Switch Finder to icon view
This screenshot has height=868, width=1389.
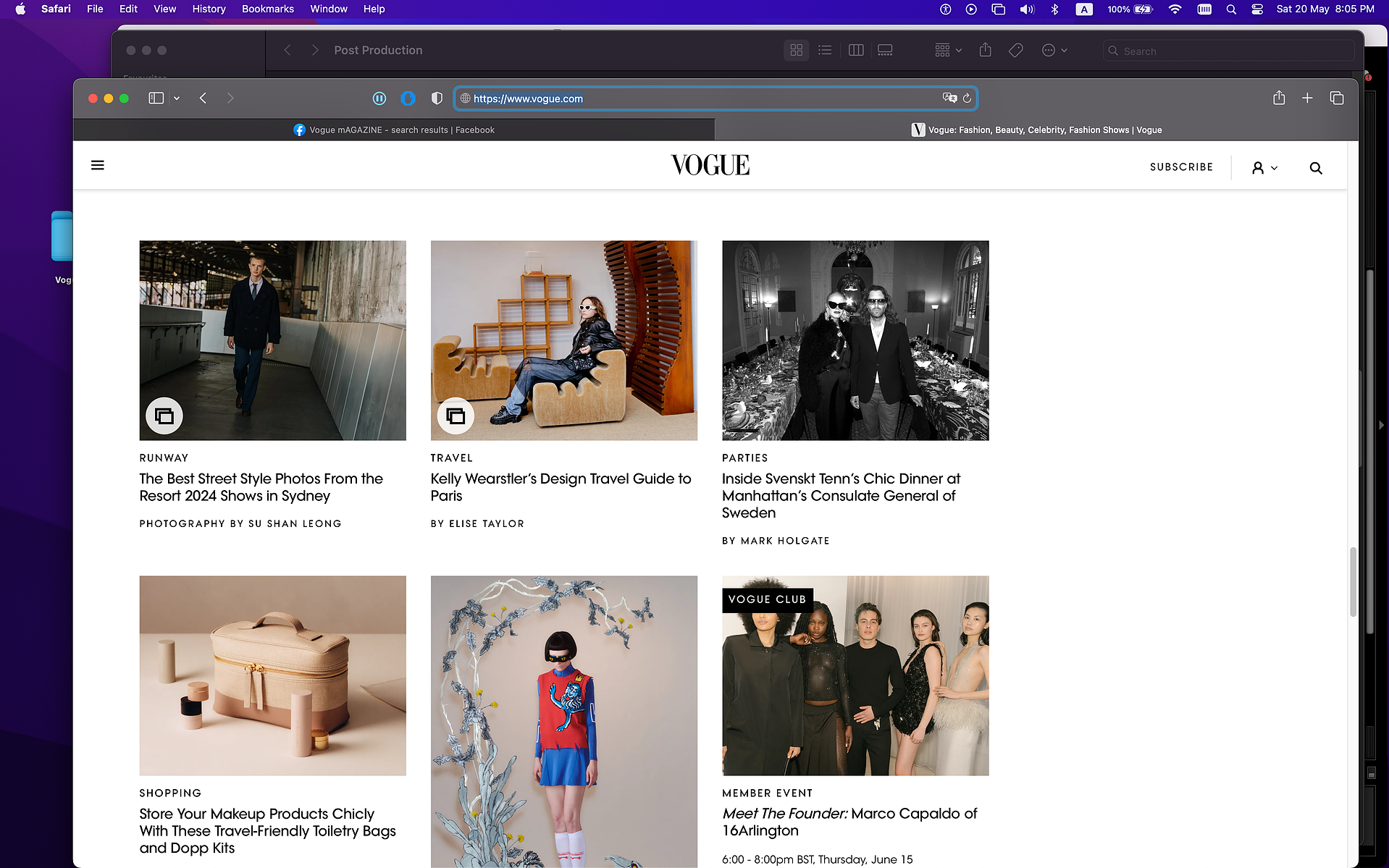tap(796, 50)
